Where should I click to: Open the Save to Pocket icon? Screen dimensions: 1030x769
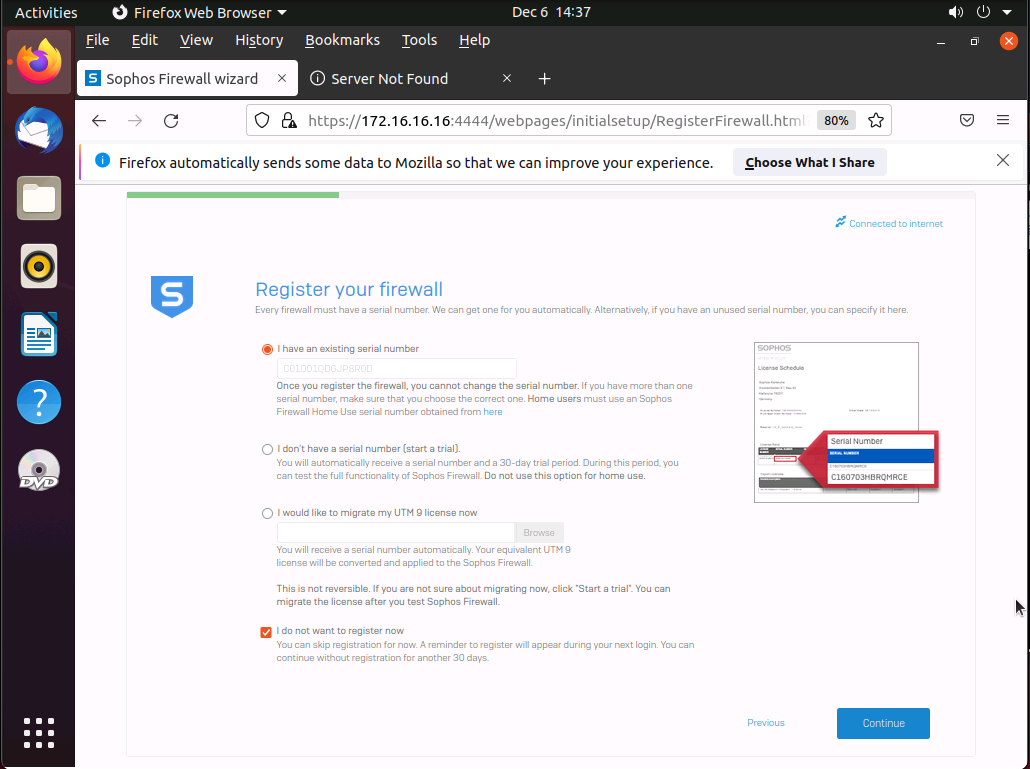point(967,121)
